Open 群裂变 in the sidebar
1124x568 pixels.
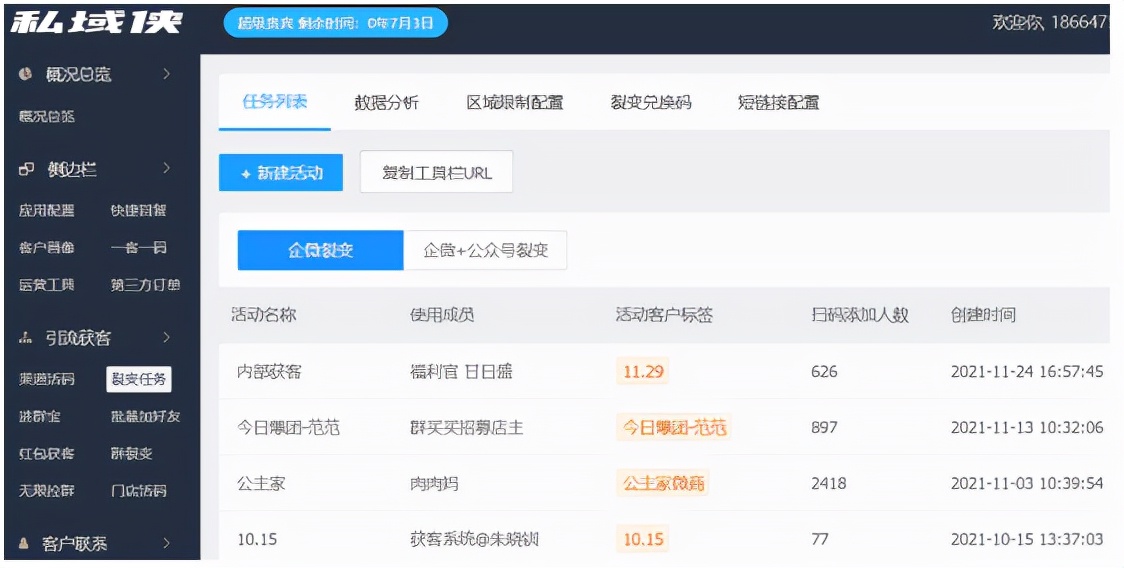(x=132, y=453)
